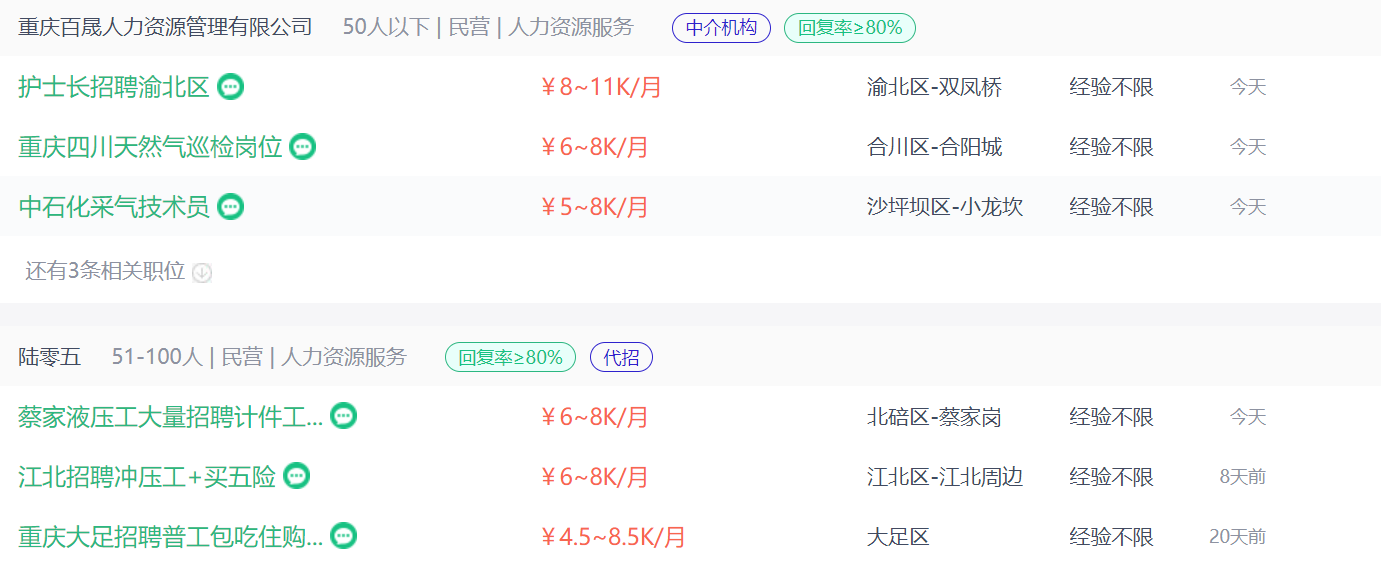
Task: Open 重庆大足招聘普工包吃住 listing
Action: point(171,536)
